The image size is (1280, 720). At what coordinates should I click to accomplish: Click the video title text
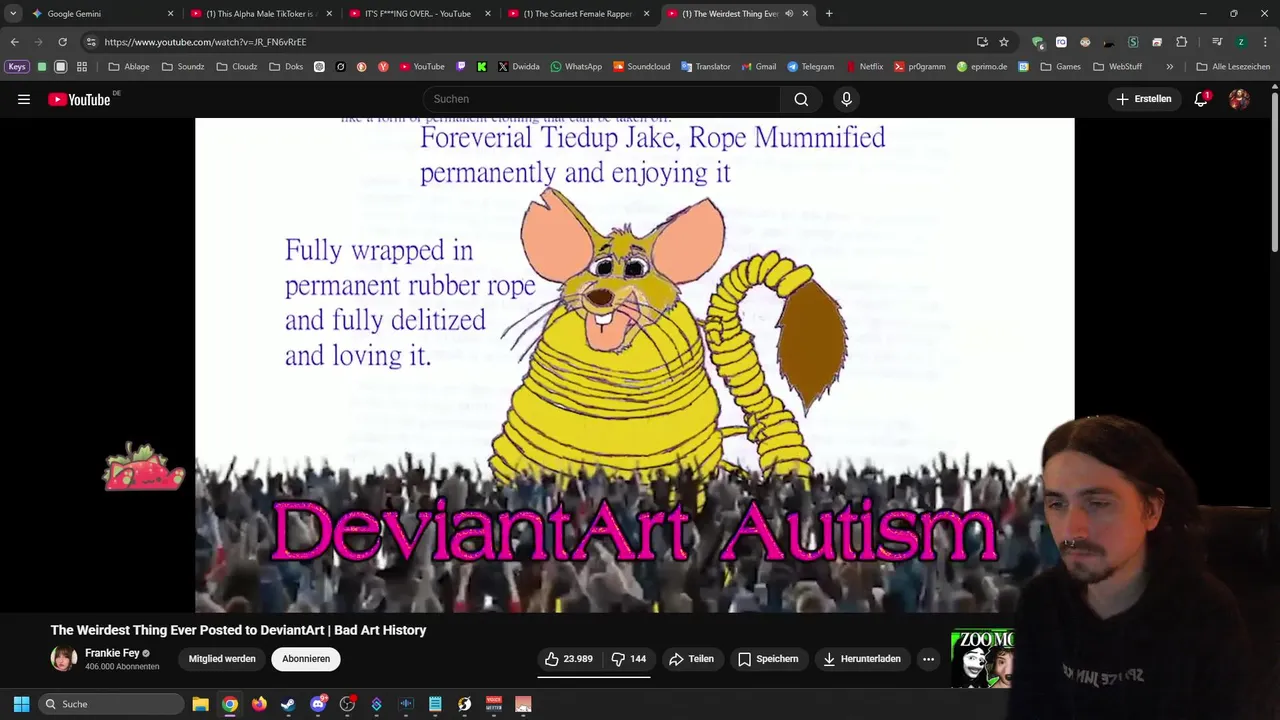tap(238, 630)
